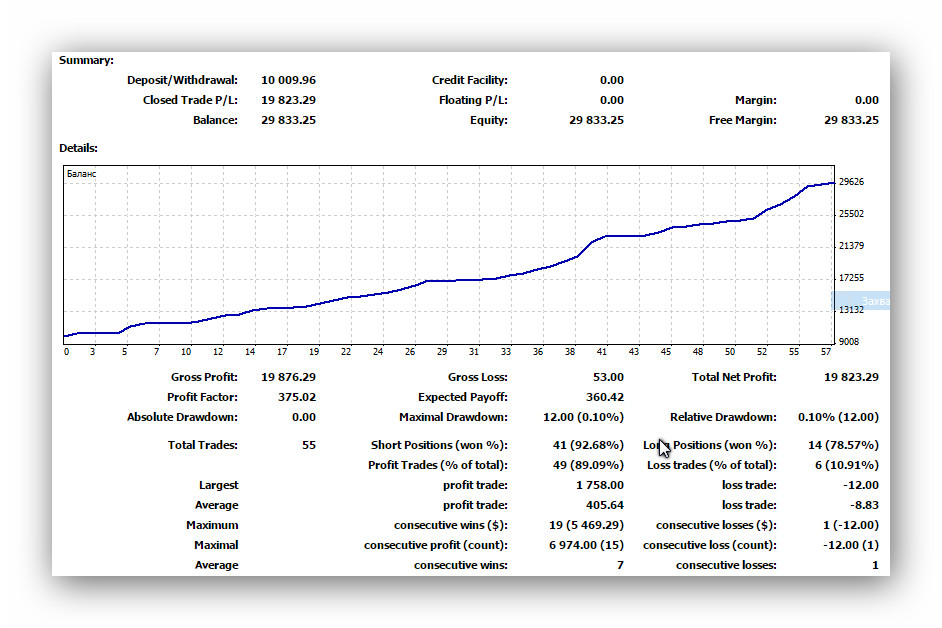
Task: Click the Balance value 29 833.25
Action: [288, 120]
